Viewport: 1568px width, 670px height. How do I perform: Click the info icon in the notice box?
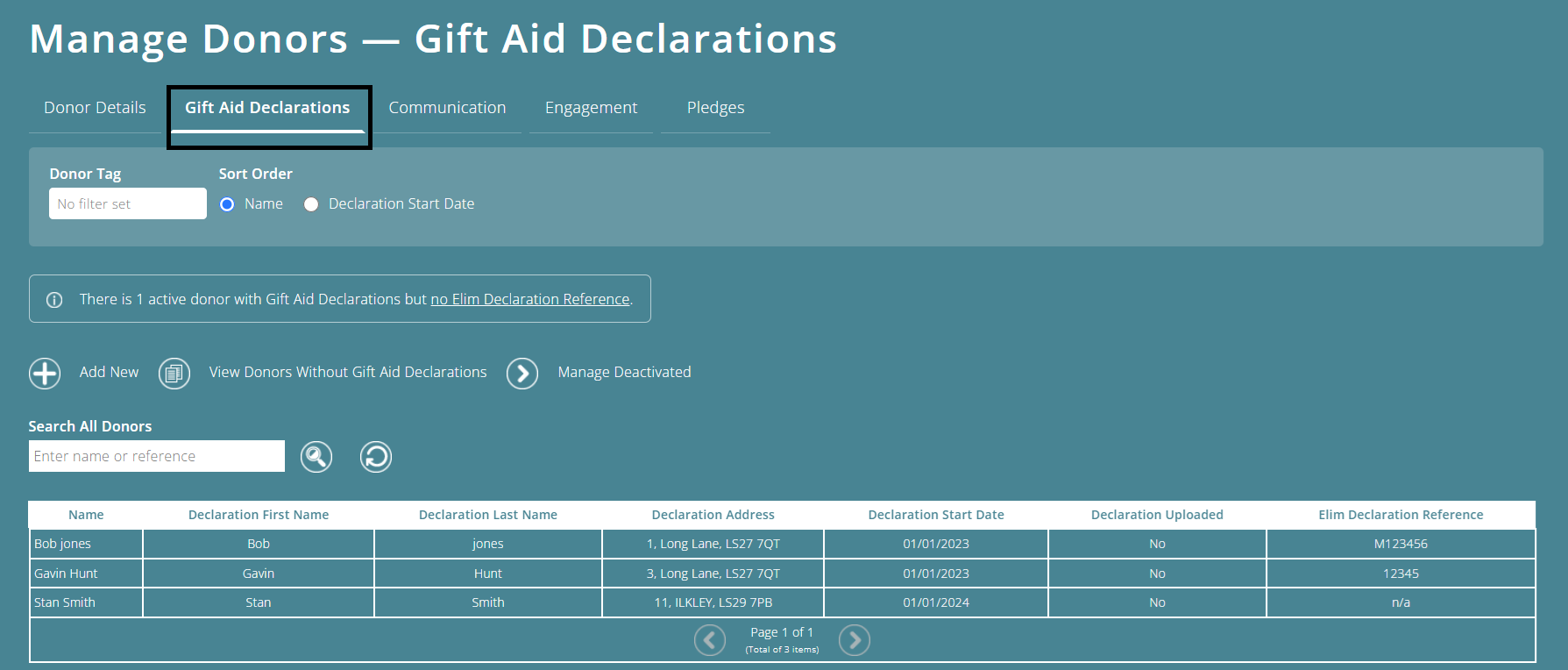click(54, 300)
